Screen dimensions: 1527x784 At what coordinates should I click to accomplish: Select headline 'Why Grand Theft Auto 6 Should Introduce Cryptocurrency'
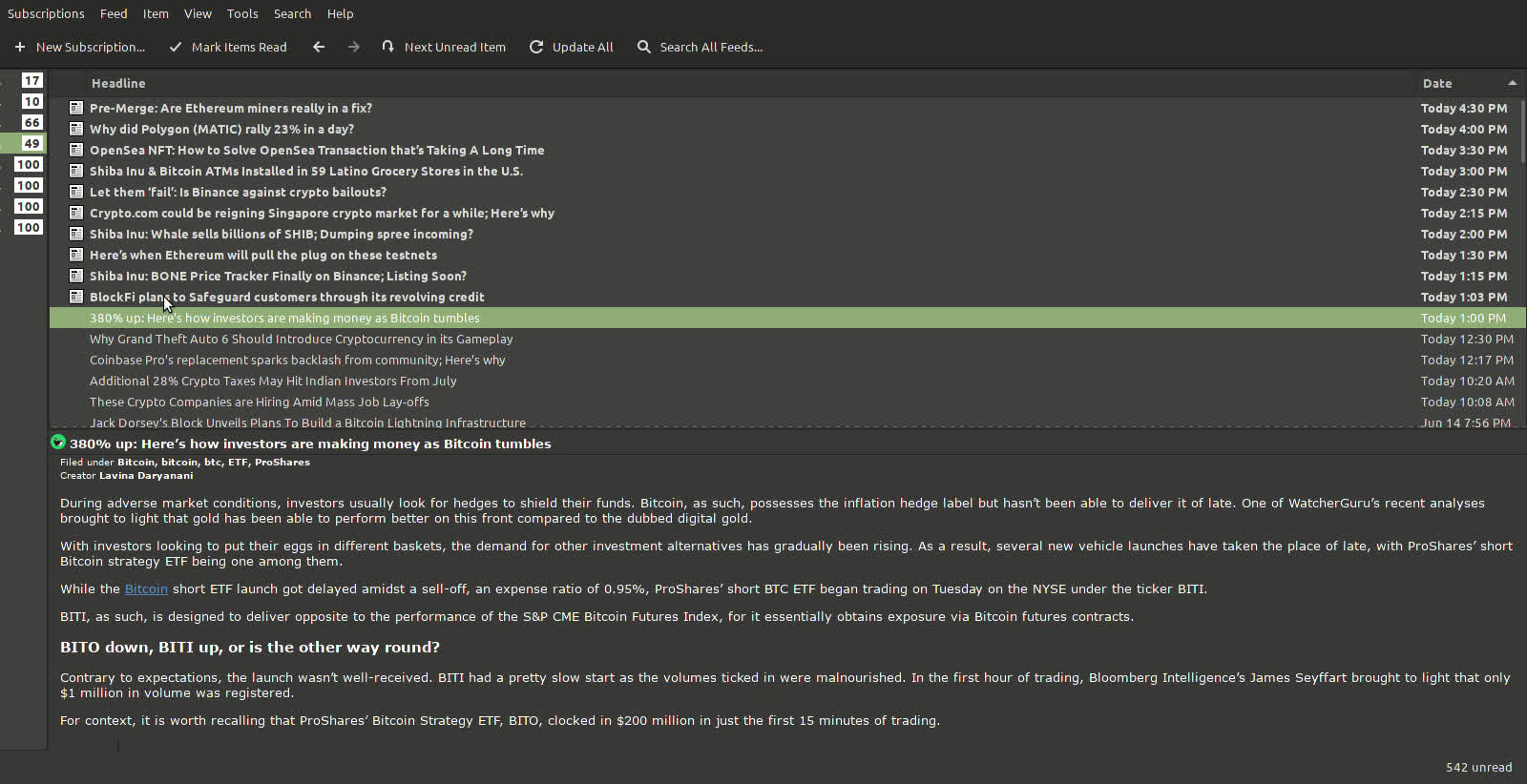click(302, 339)
